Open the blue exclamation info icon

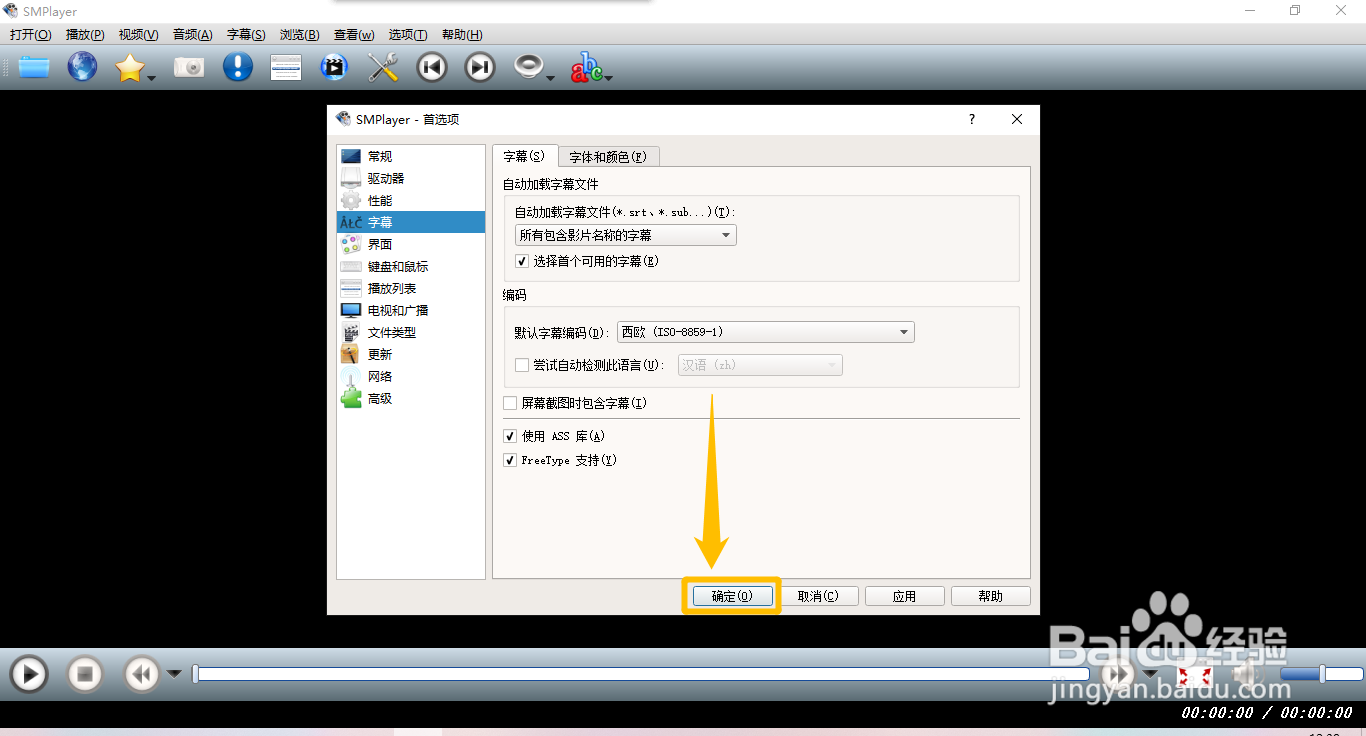pos(237,67)
